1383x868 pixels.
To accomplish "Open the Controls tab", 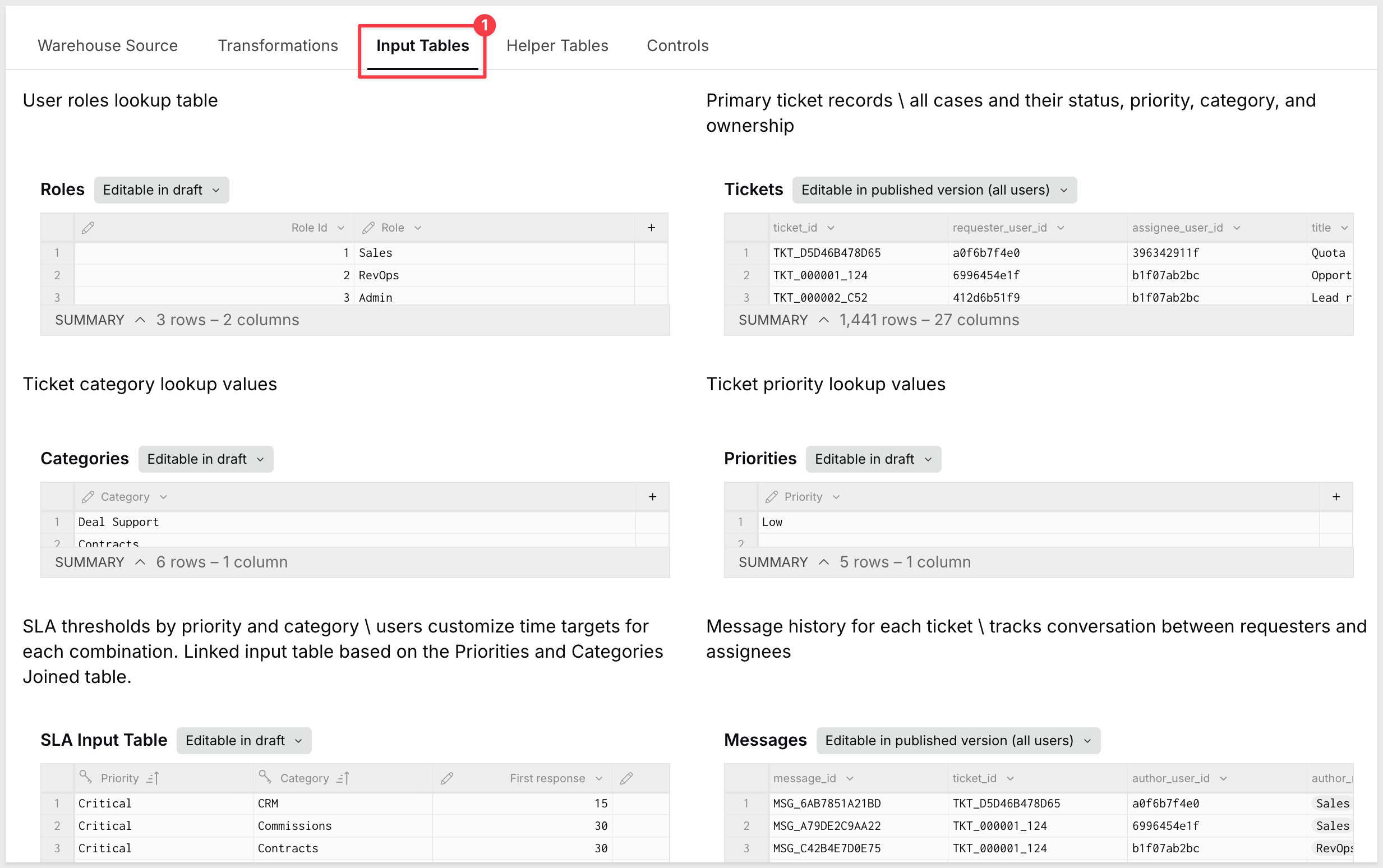I will coord(677,45).
